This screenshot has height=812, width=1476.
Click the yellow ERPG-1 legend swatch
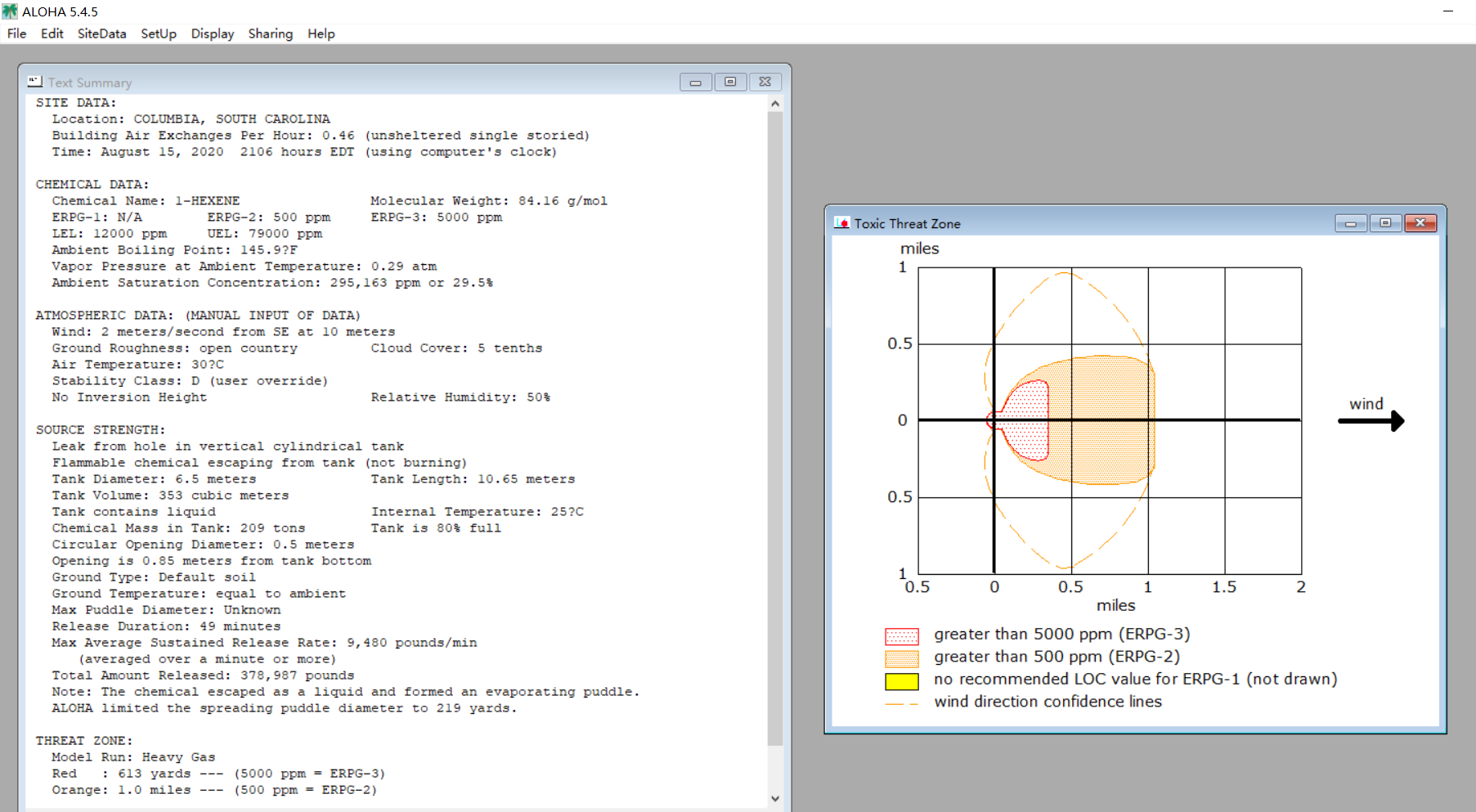(902, 681)
